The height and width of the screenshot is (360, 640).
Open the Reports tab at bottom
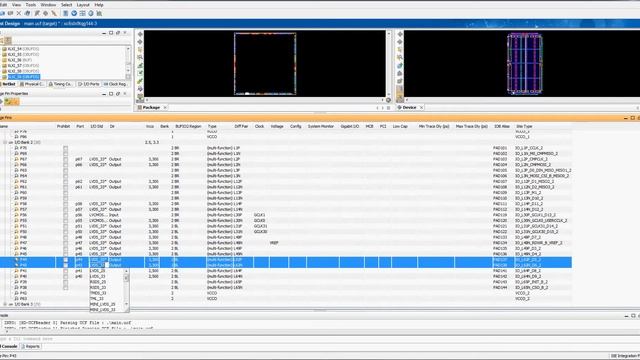31,347
